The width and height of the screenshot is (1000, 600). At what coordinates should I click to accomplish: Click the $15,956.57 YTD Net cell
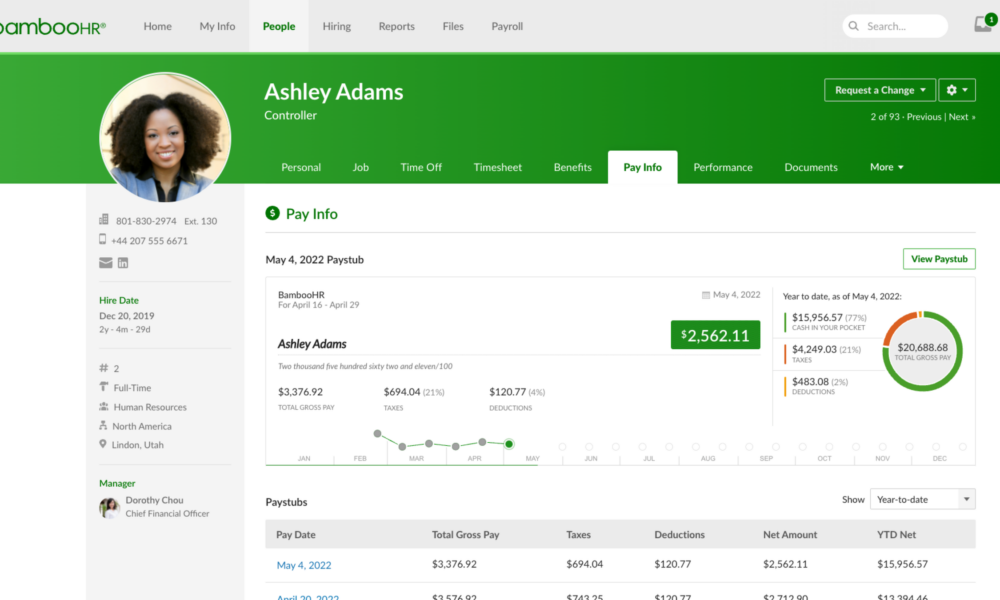[x=902, y=564]
